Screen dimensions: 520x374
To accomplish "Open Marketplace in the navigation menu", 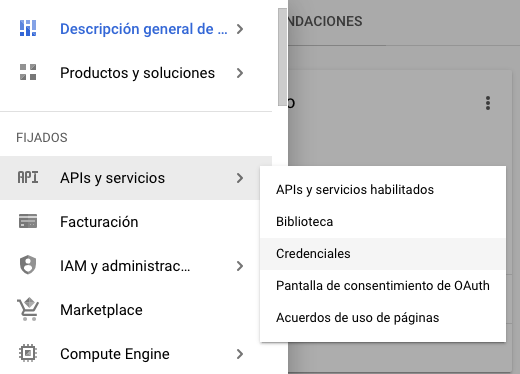I will click(x=136, y=310).
